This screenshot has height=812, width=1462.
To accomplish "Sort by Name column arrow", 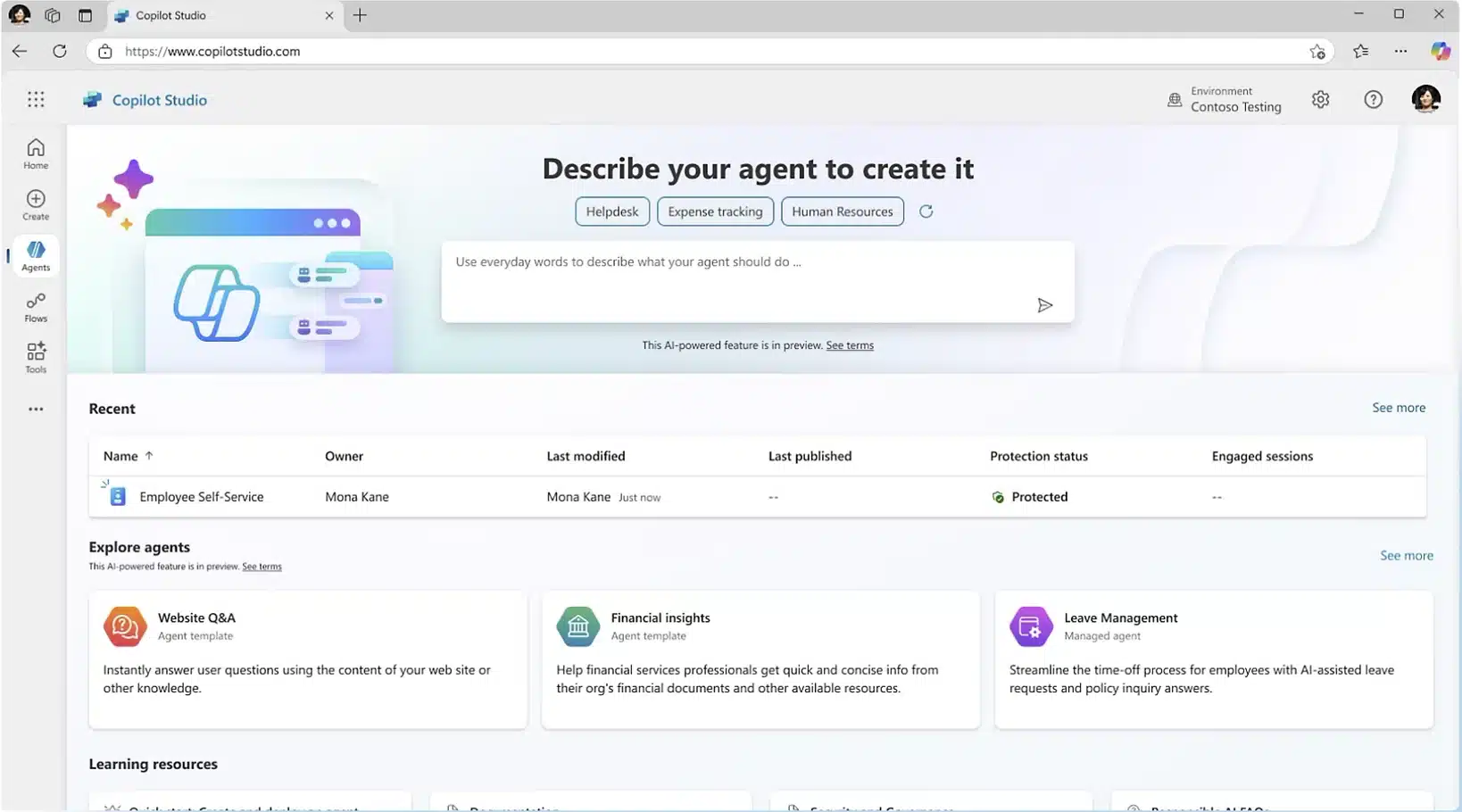I will point(149,455).
